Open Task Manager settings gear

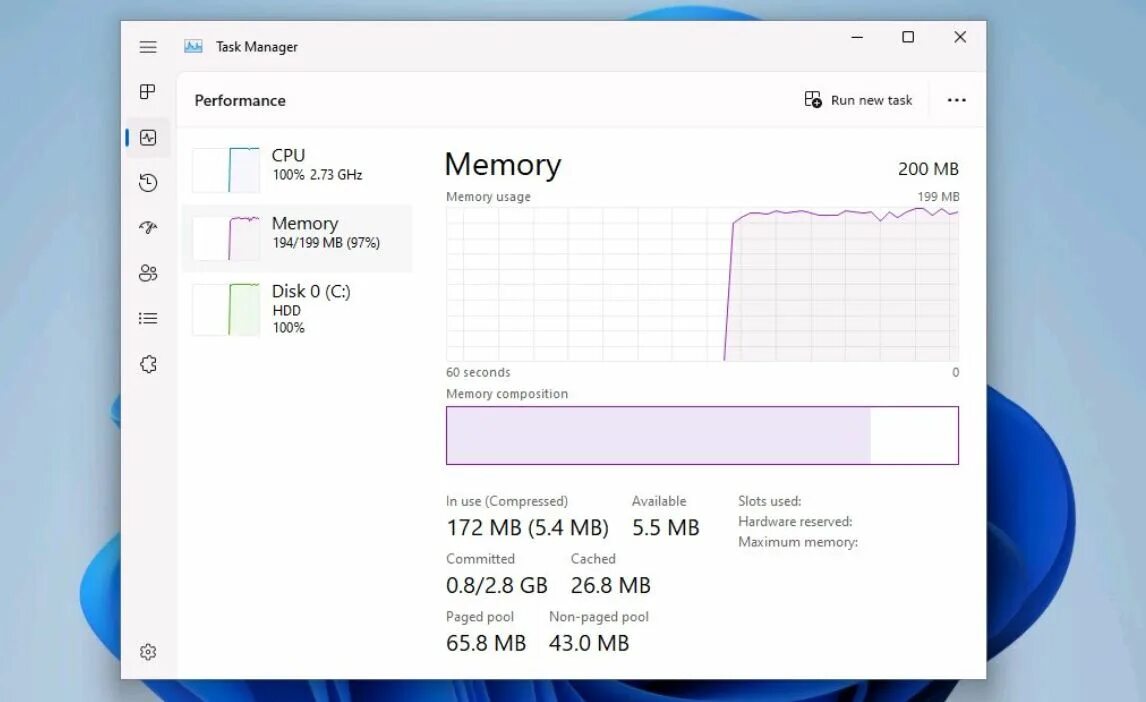[x=148, y=652]
